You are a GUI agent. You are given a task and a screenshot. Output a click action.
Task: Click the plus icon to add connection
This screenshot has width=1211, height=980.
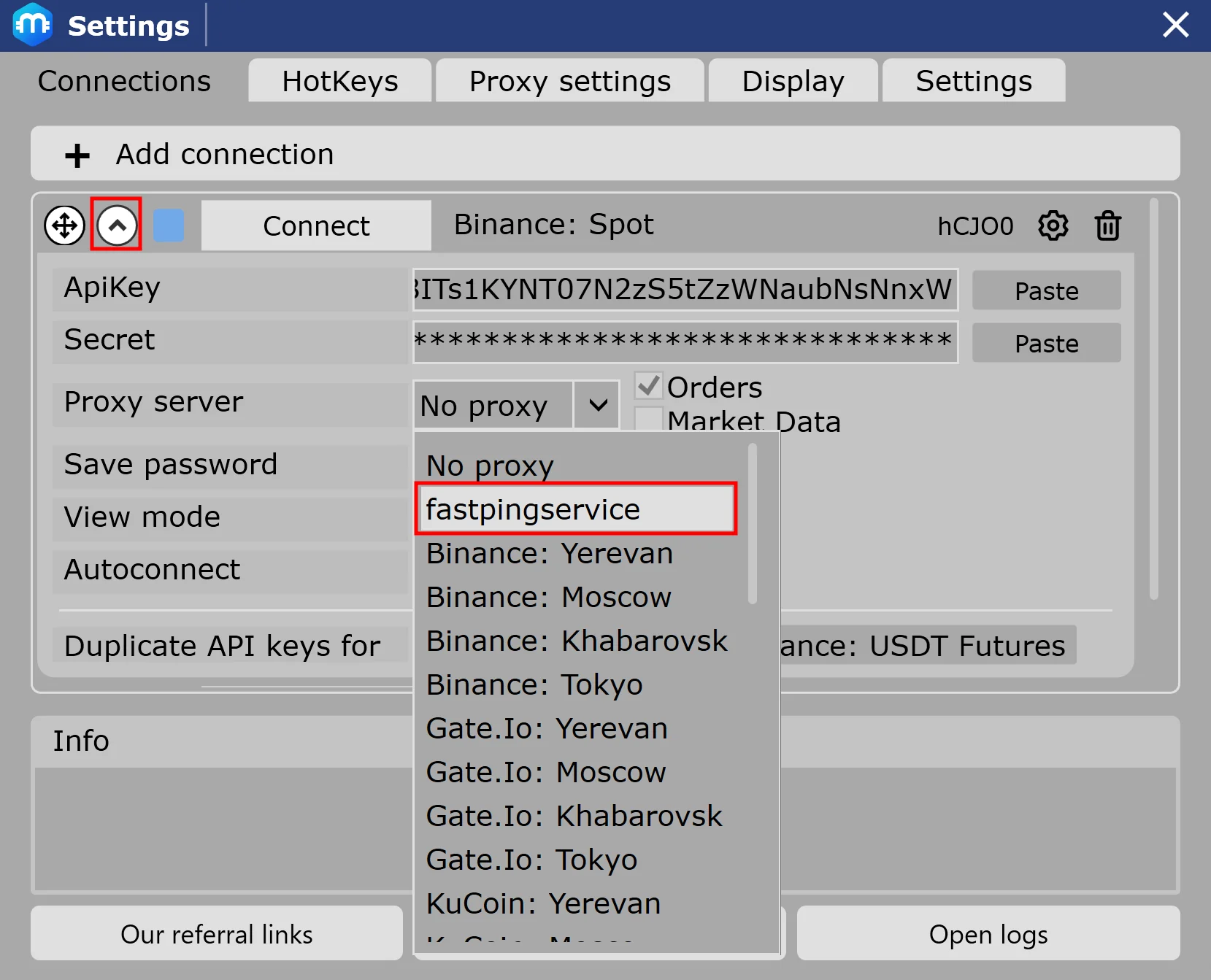[77, 155]
